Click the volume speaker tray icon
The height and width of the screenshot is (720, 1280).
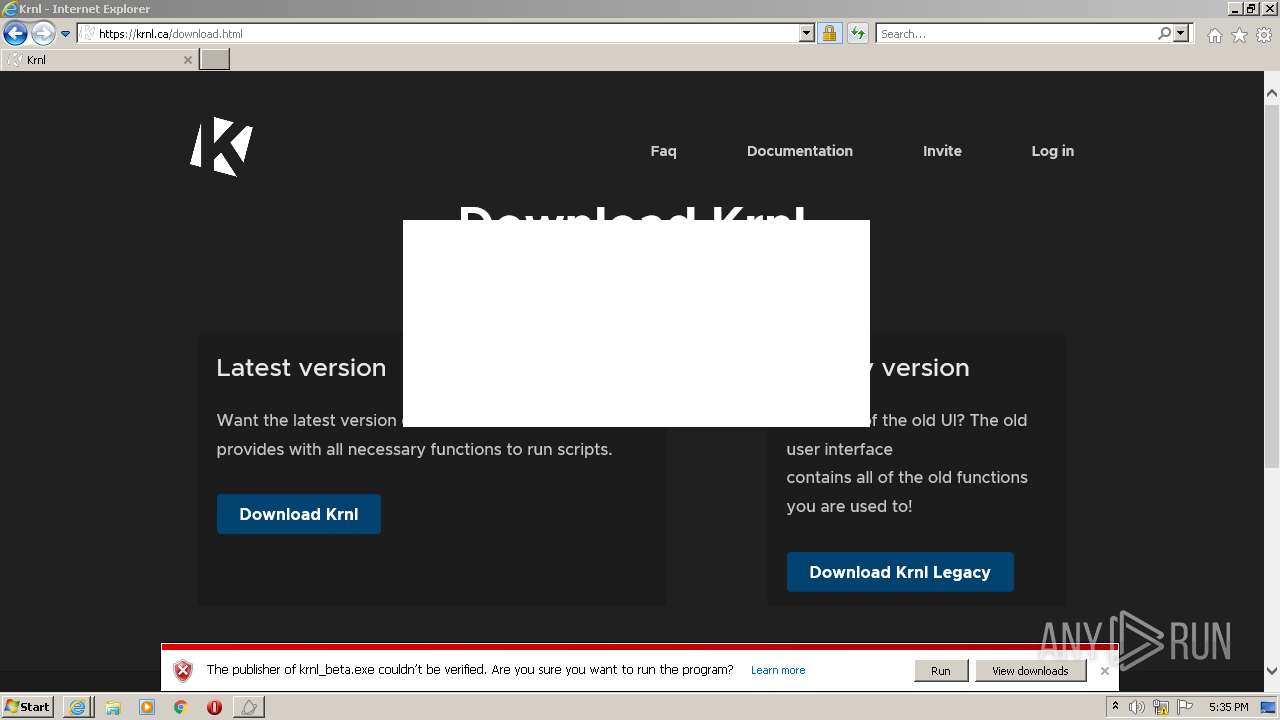[x=1137, y=707]
